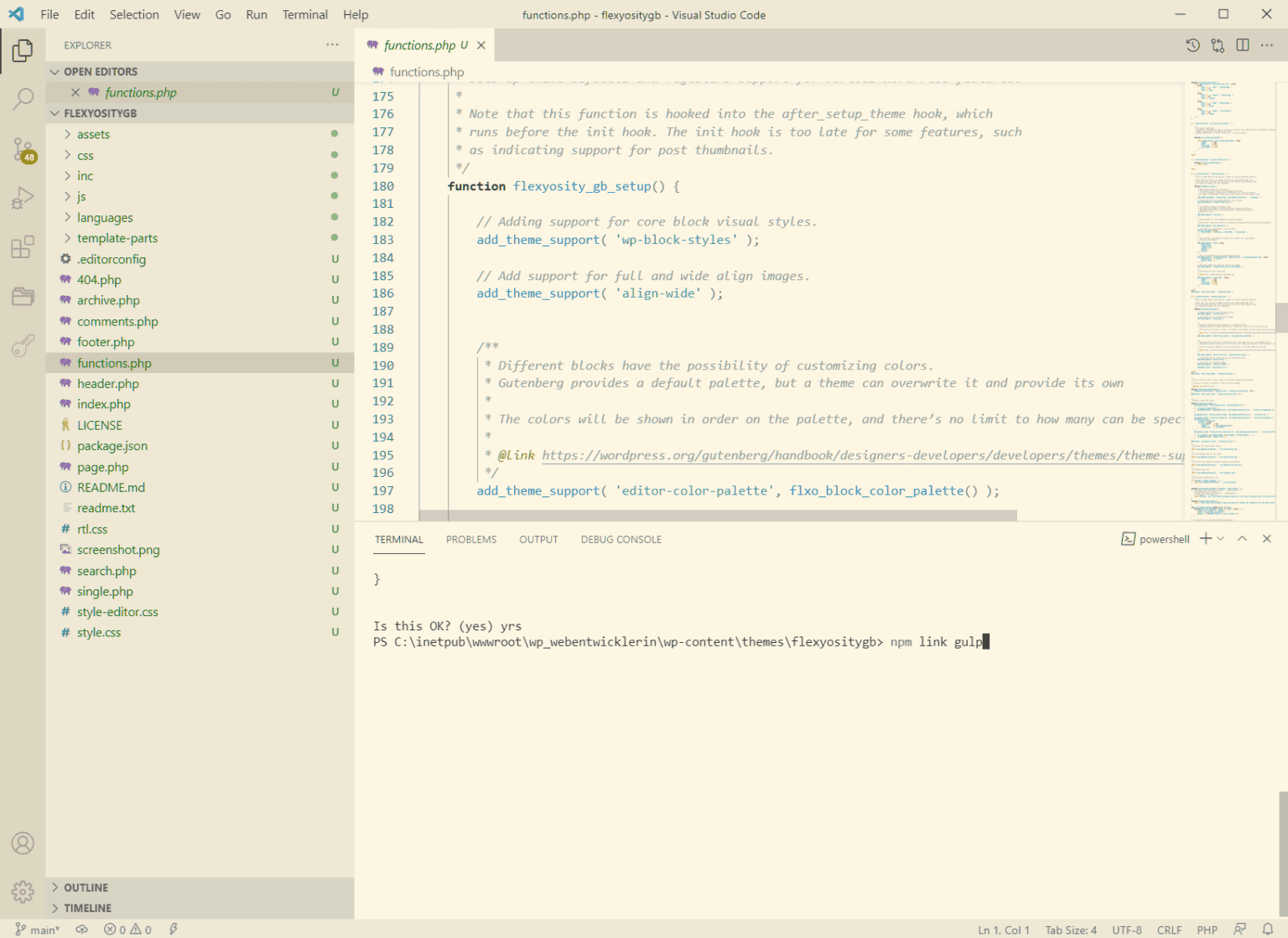This screenshot has width=1288, height=938.
Task: Open timeline history icon in editor toolbar
Action: tap(1192, 45)
